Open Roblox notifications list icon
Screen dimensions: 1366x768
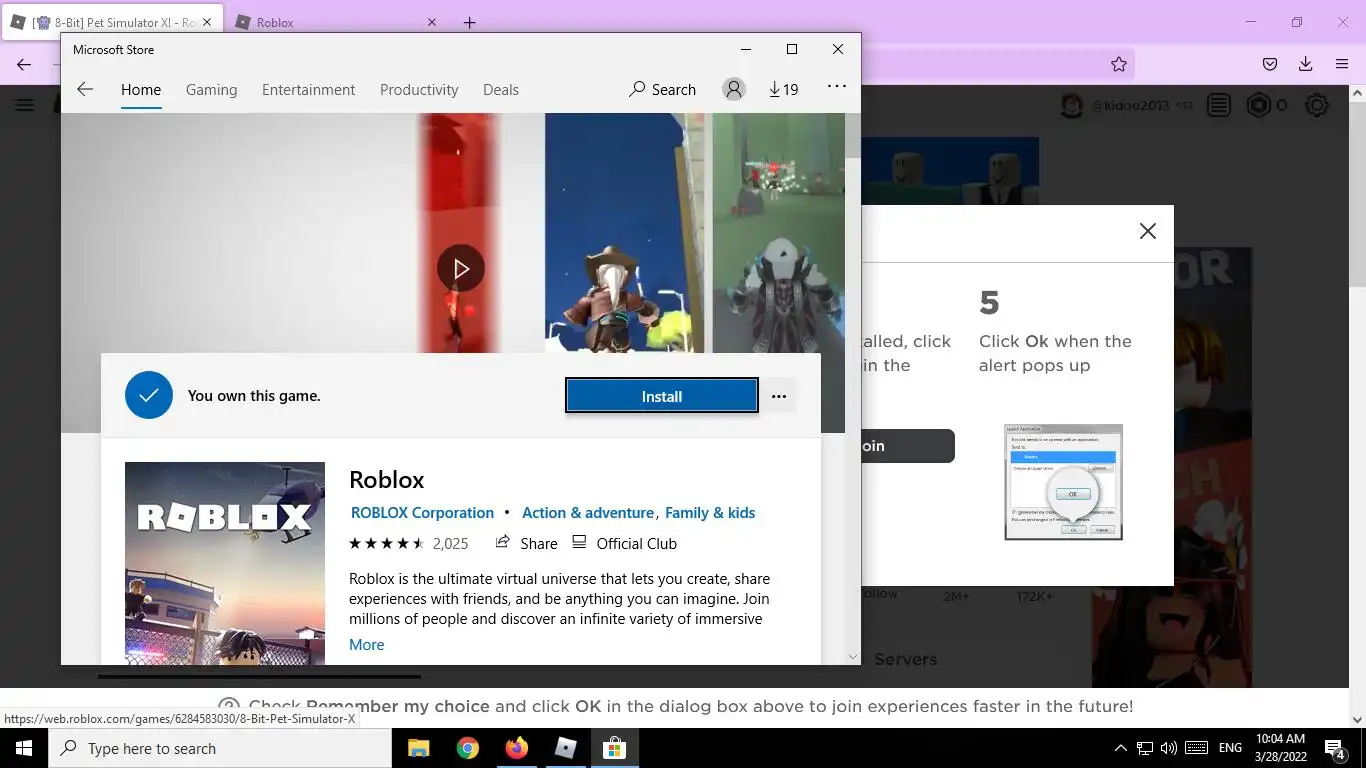(x=1218, y=105)
